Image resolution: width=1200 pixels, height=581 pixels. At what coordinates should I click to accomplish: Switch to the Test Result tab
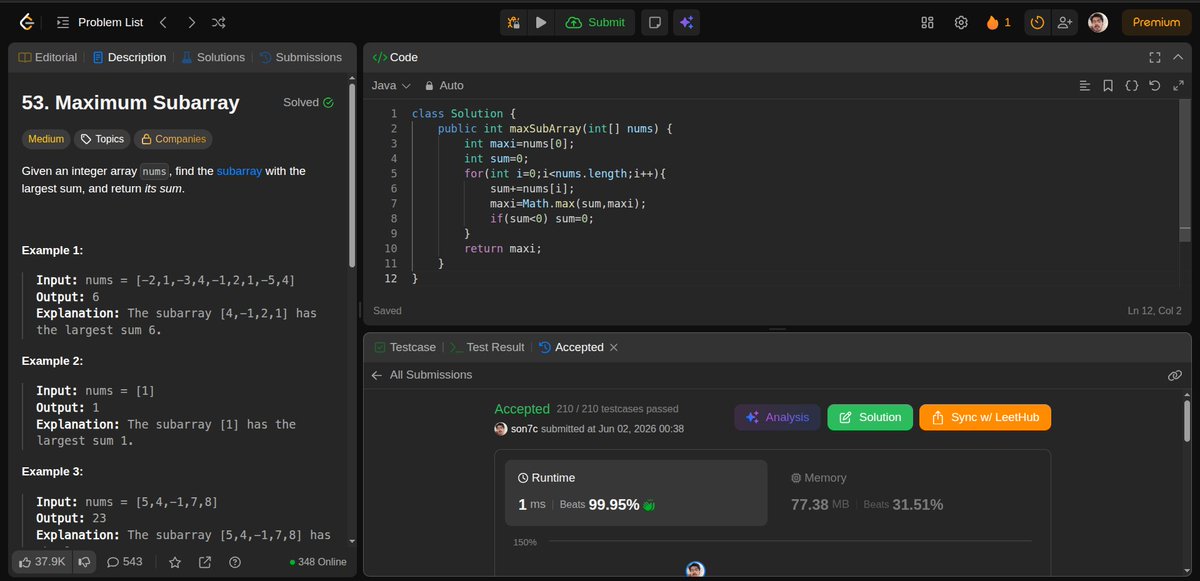pos(487,347)
